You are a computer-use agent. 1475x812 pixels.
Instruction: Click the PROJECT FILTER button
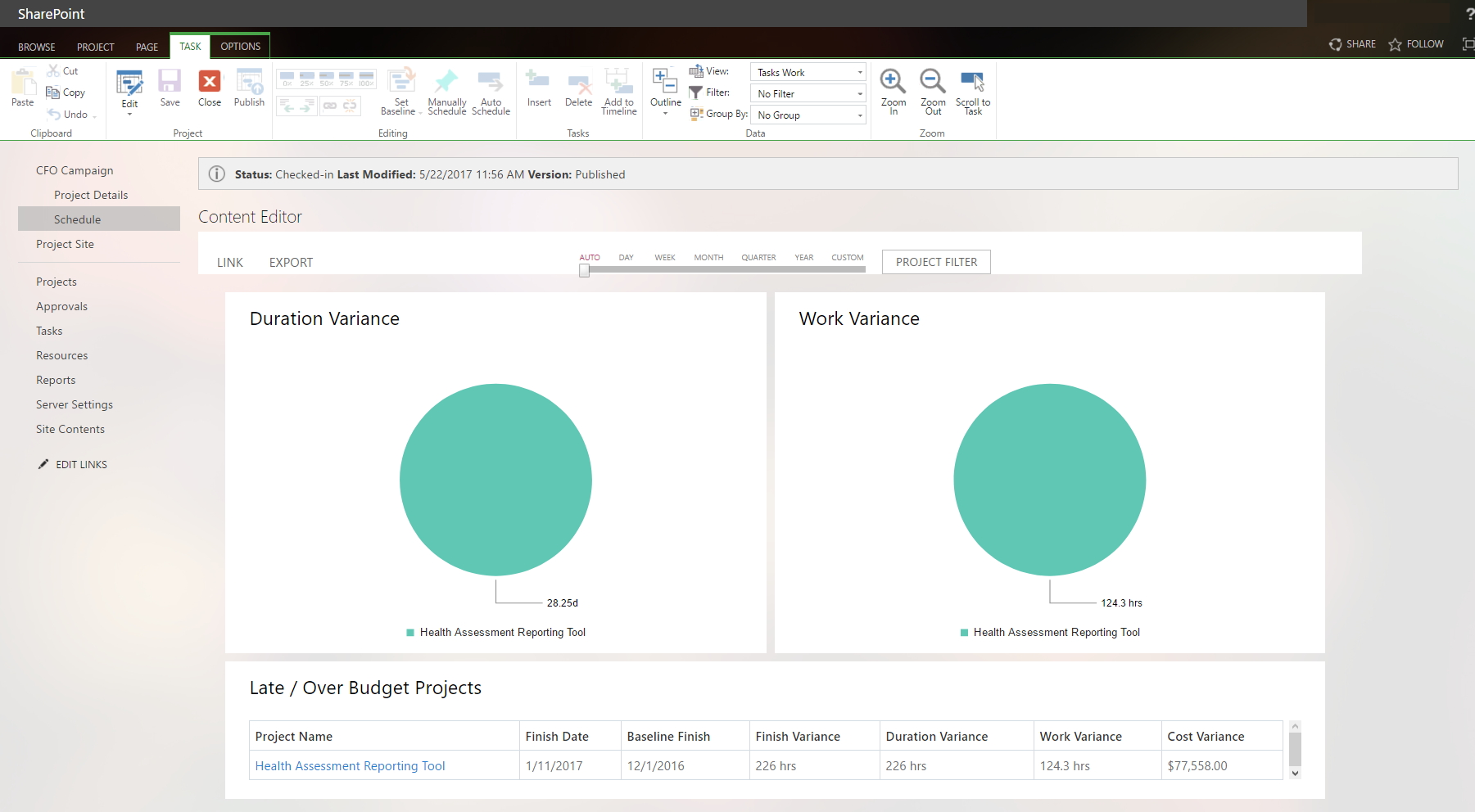point(936,262)
